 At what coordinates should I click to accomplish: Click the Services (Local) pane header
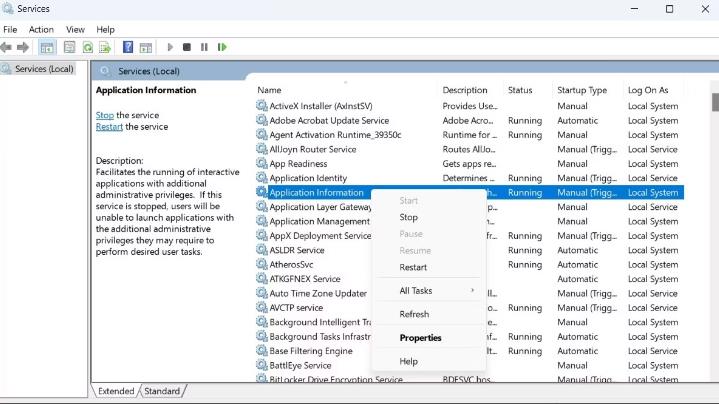point(149,71)
